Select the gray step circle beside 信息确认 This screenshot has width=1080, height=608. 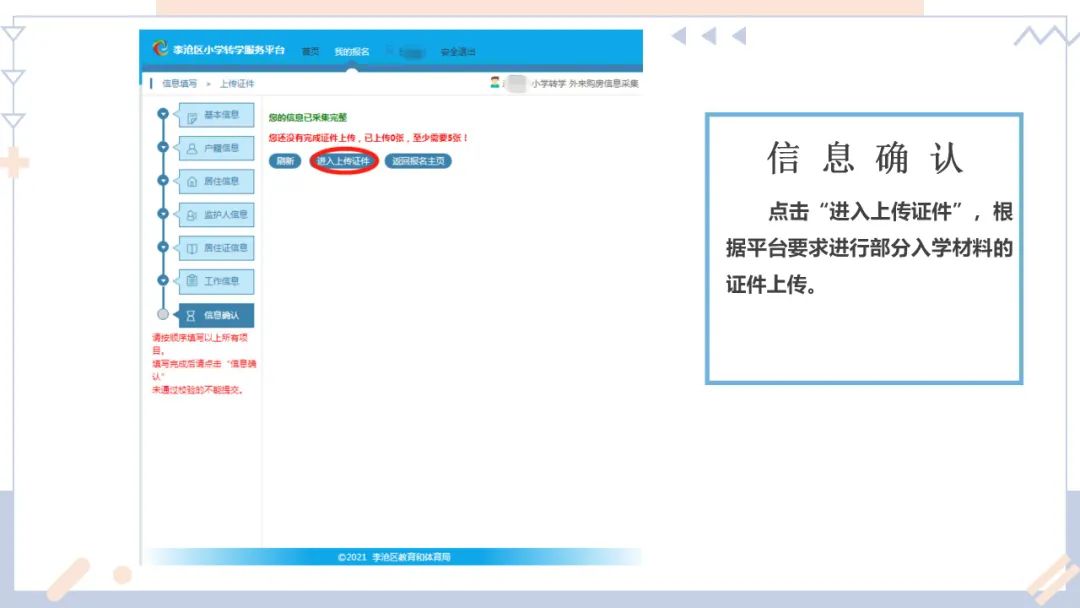[163, 314]
